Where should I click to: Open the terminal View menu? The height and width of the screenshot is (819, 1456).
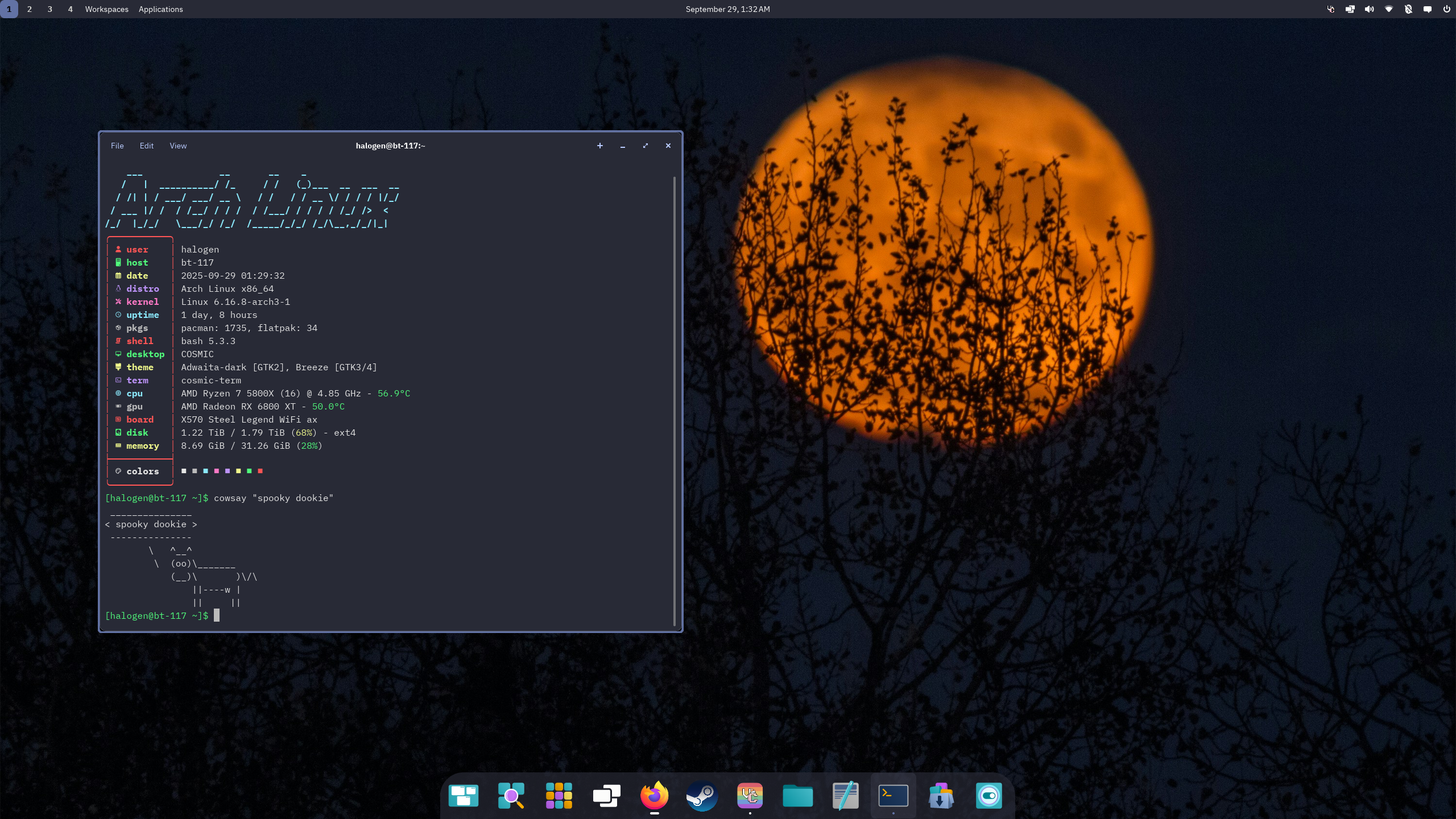tap(178, 146)
